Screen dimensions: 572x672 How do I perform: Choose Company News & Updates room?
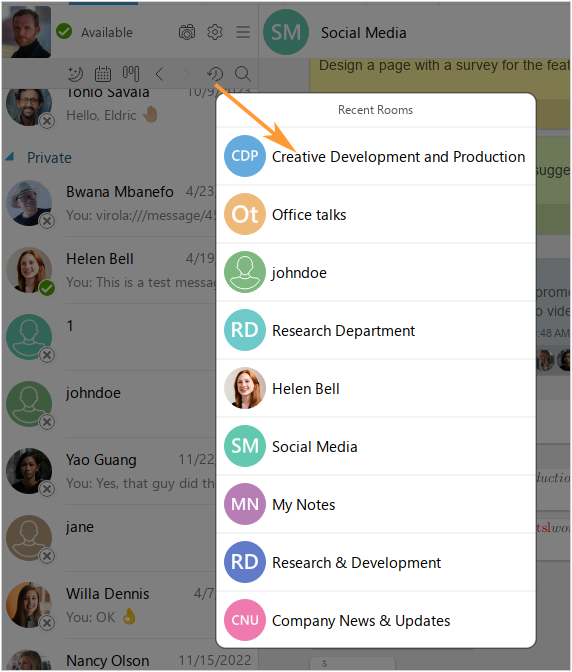[x=376, y=620]
